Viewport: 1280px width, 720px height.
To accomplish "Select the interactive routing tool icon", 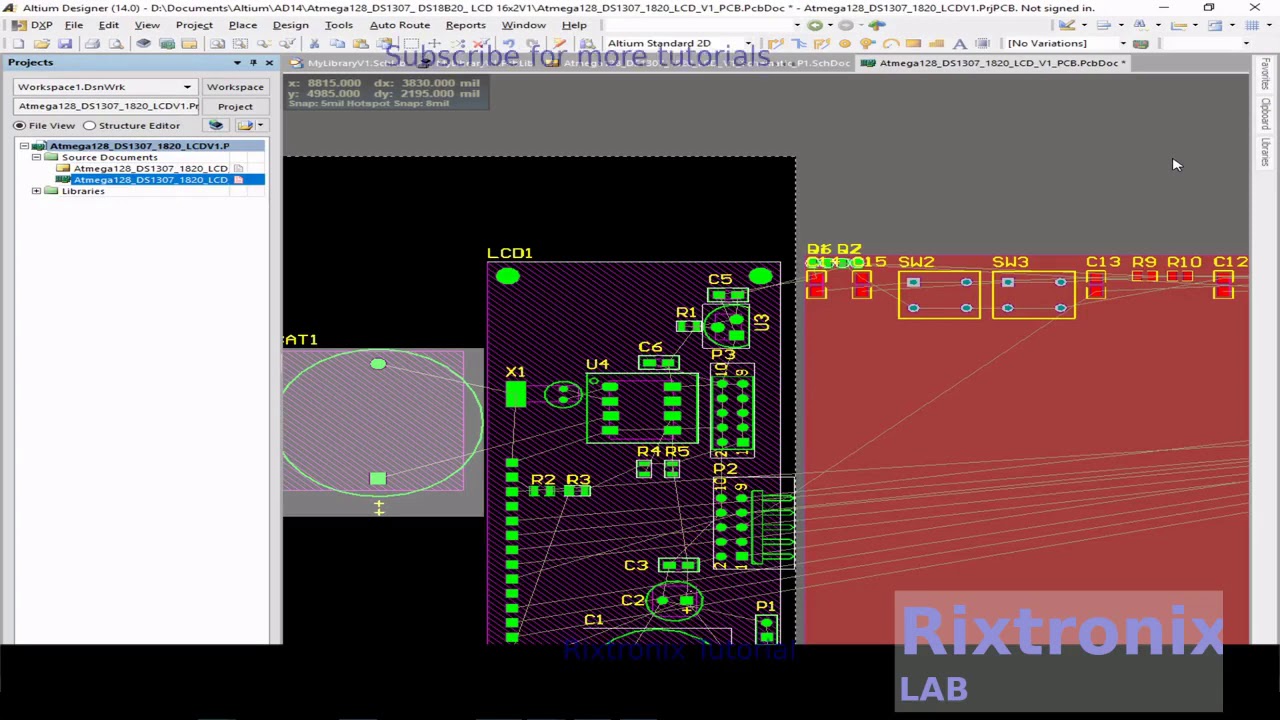I will (x=775, y=44).
